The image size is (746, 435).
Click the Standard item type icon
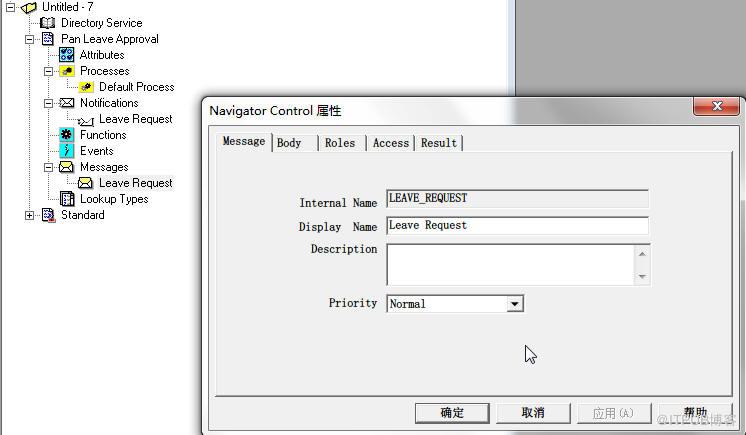click(48, 215)
